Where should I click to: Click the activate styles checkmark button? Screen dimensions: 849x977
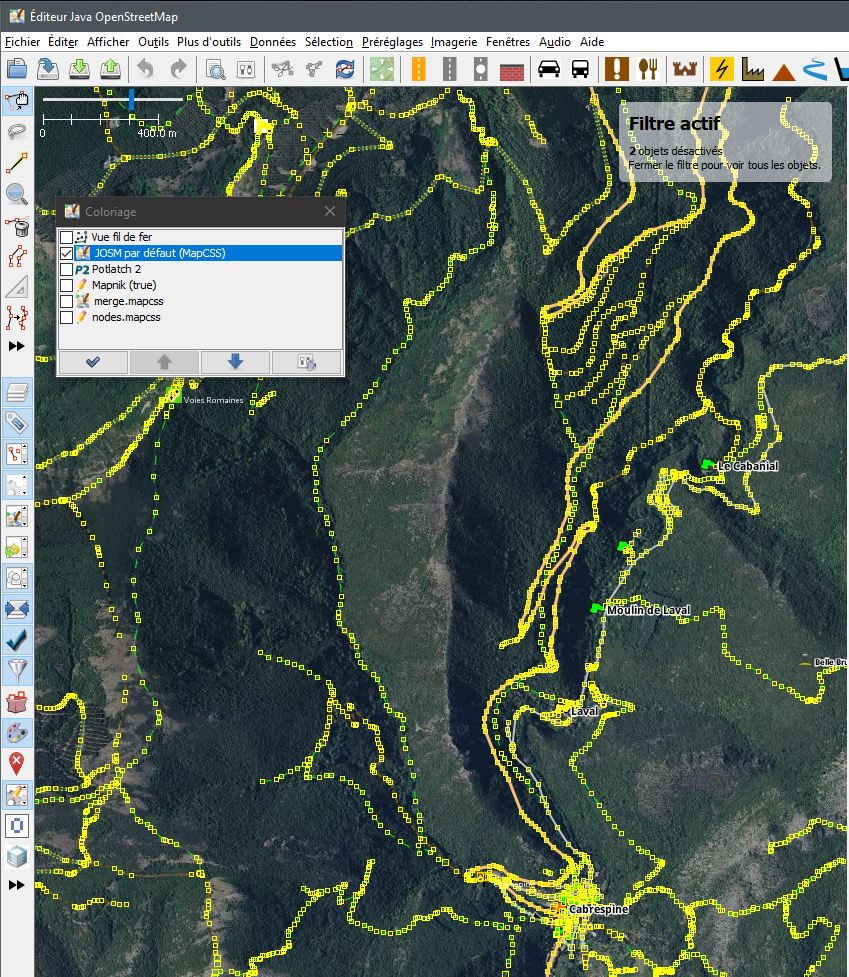[93, 362]
